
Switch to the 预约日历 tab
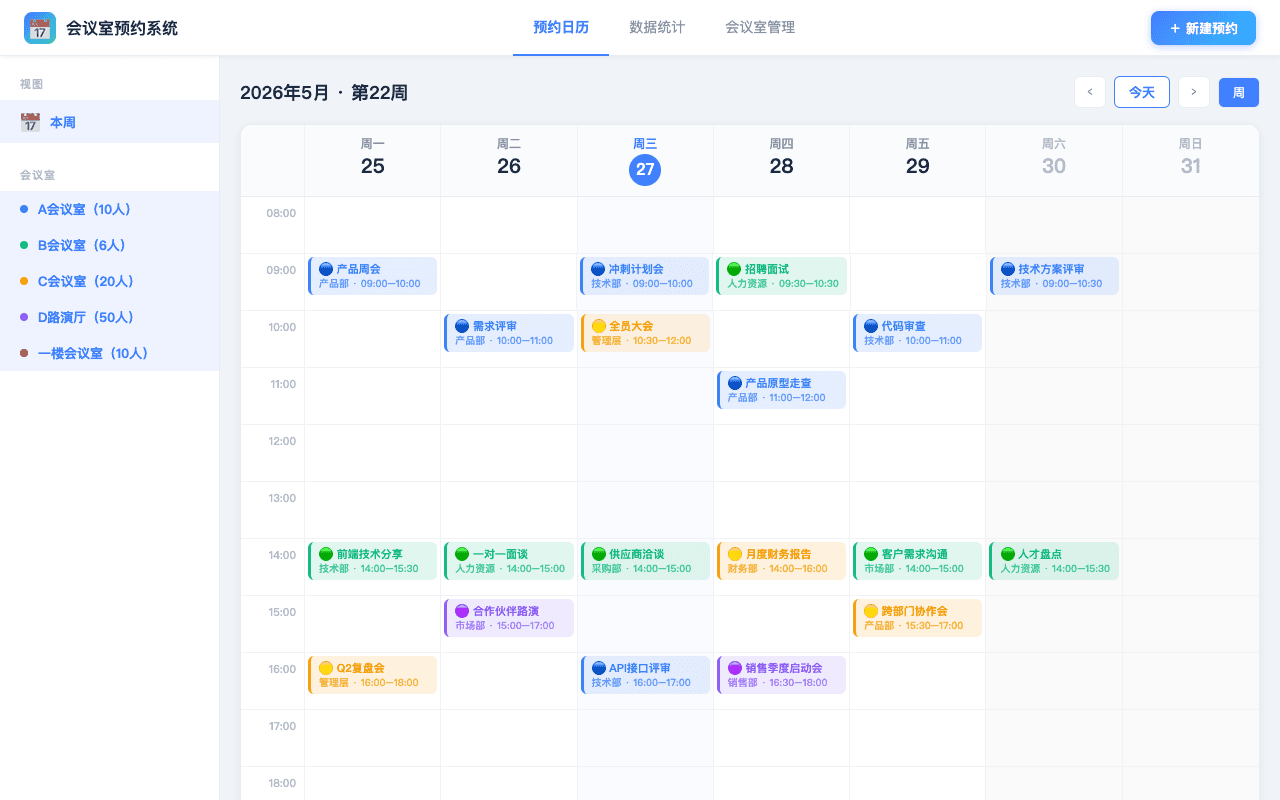point(561,28)
